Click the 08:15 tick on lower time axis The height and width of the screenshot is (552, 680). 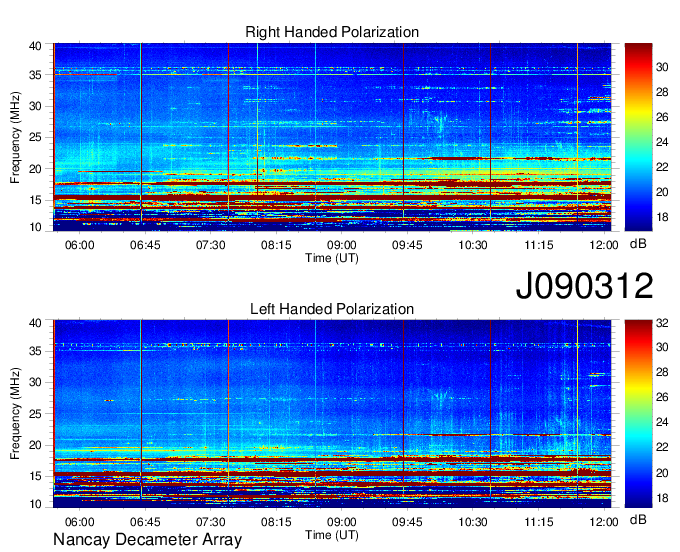pyautogui.click(x=276, y=522)
